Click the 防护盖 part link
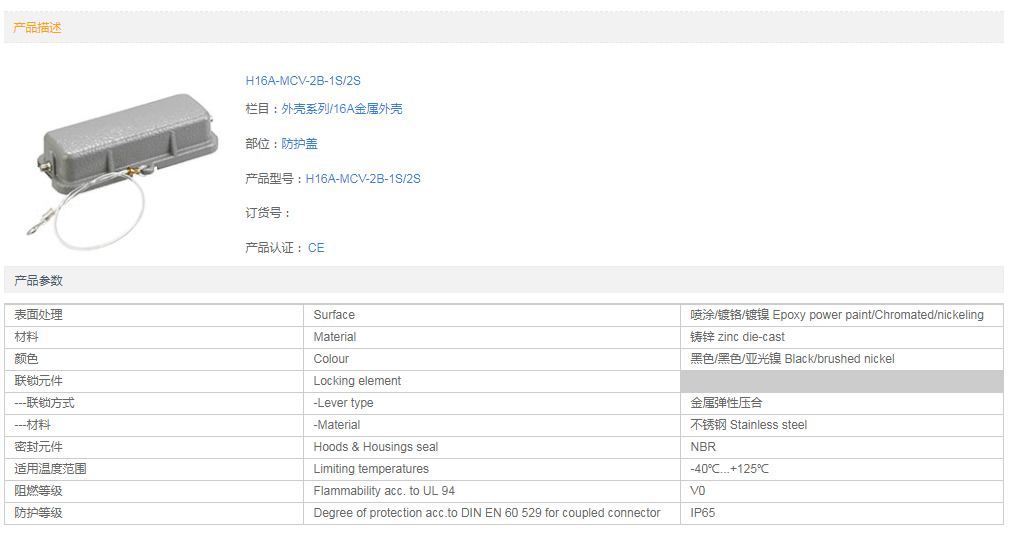 [x=299, y=144]
